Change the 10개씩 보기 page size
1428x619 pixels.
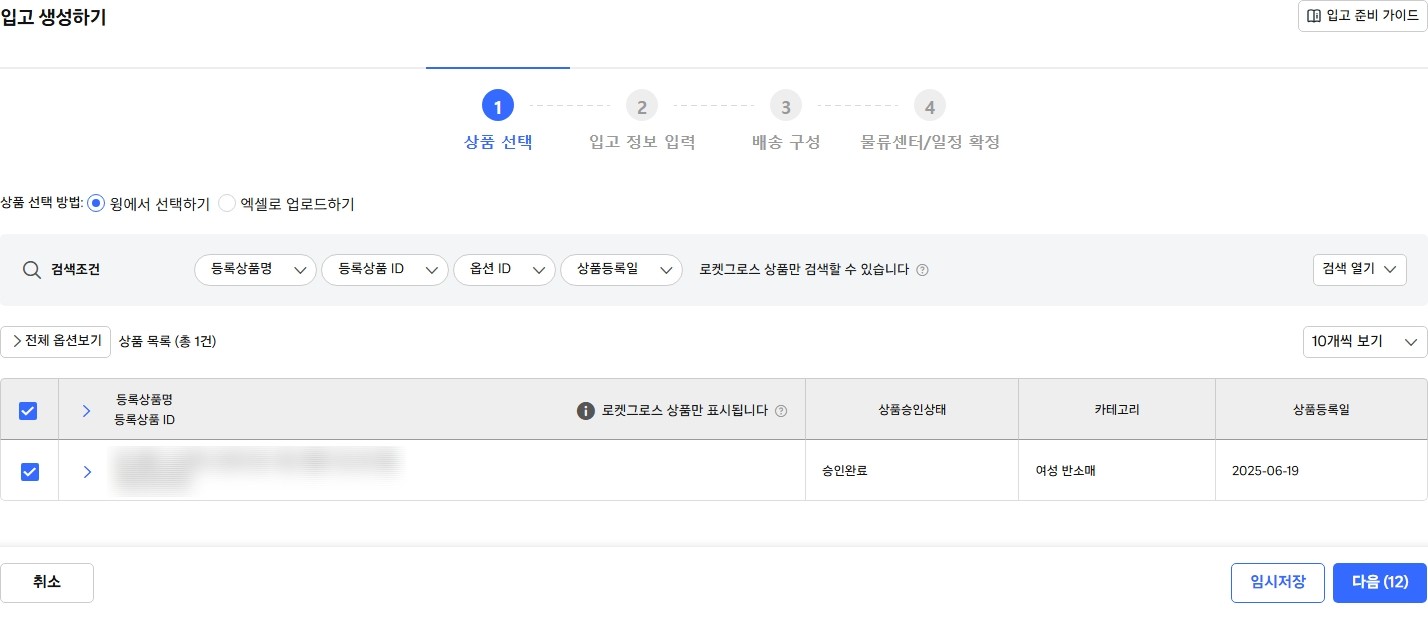pyautogui.click(x=1365, y=342)
